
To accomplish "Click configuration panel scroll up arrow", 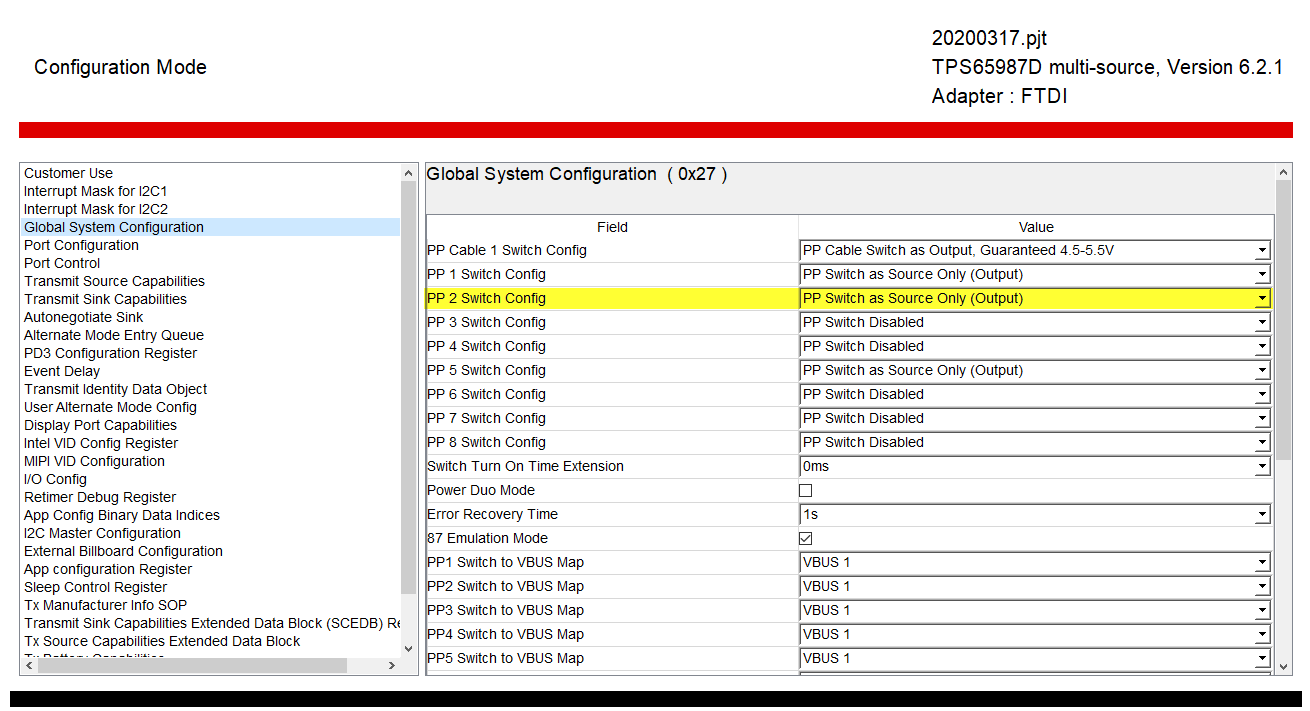I will [1284, 172].
